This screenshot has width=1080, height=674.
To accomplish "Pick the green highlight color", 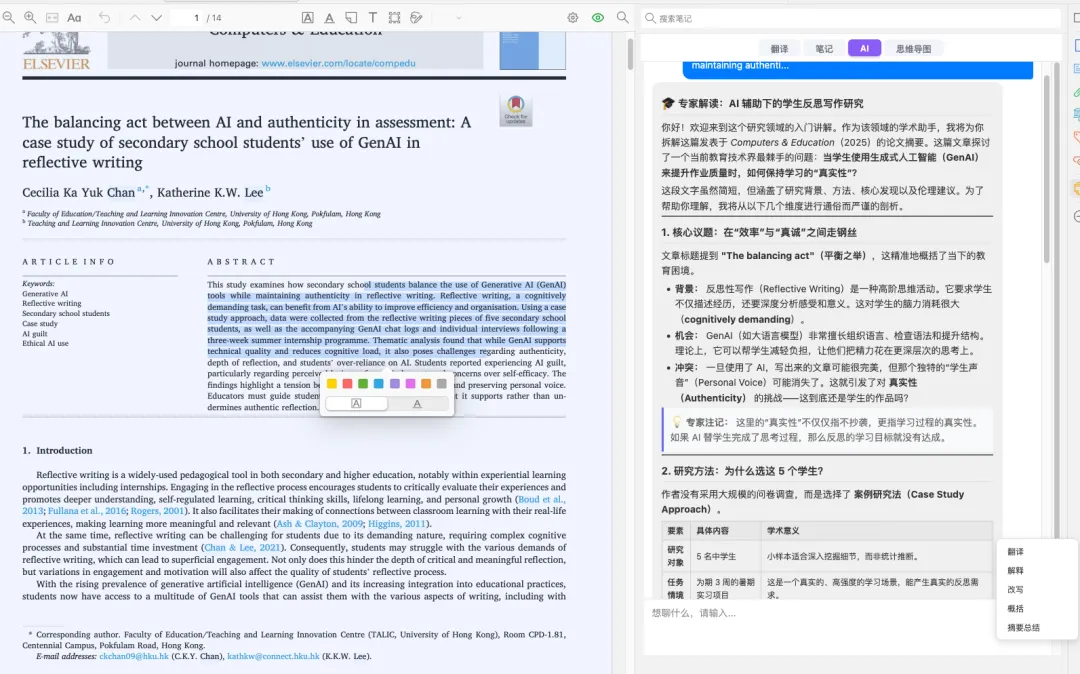I will click(x=363, y=383).
